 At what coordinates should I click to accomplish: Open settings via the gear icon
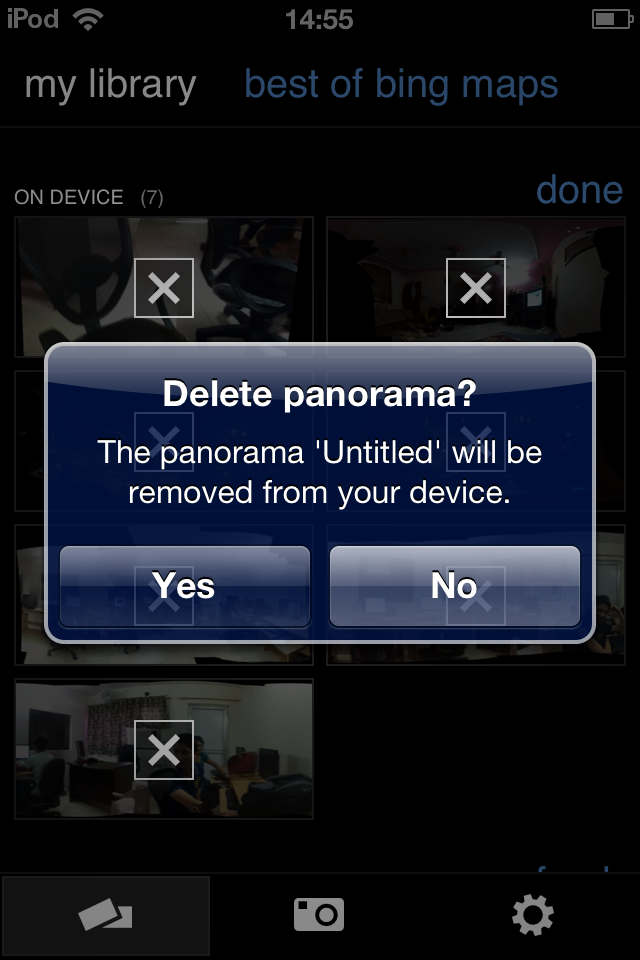click(x=533, y=915)
